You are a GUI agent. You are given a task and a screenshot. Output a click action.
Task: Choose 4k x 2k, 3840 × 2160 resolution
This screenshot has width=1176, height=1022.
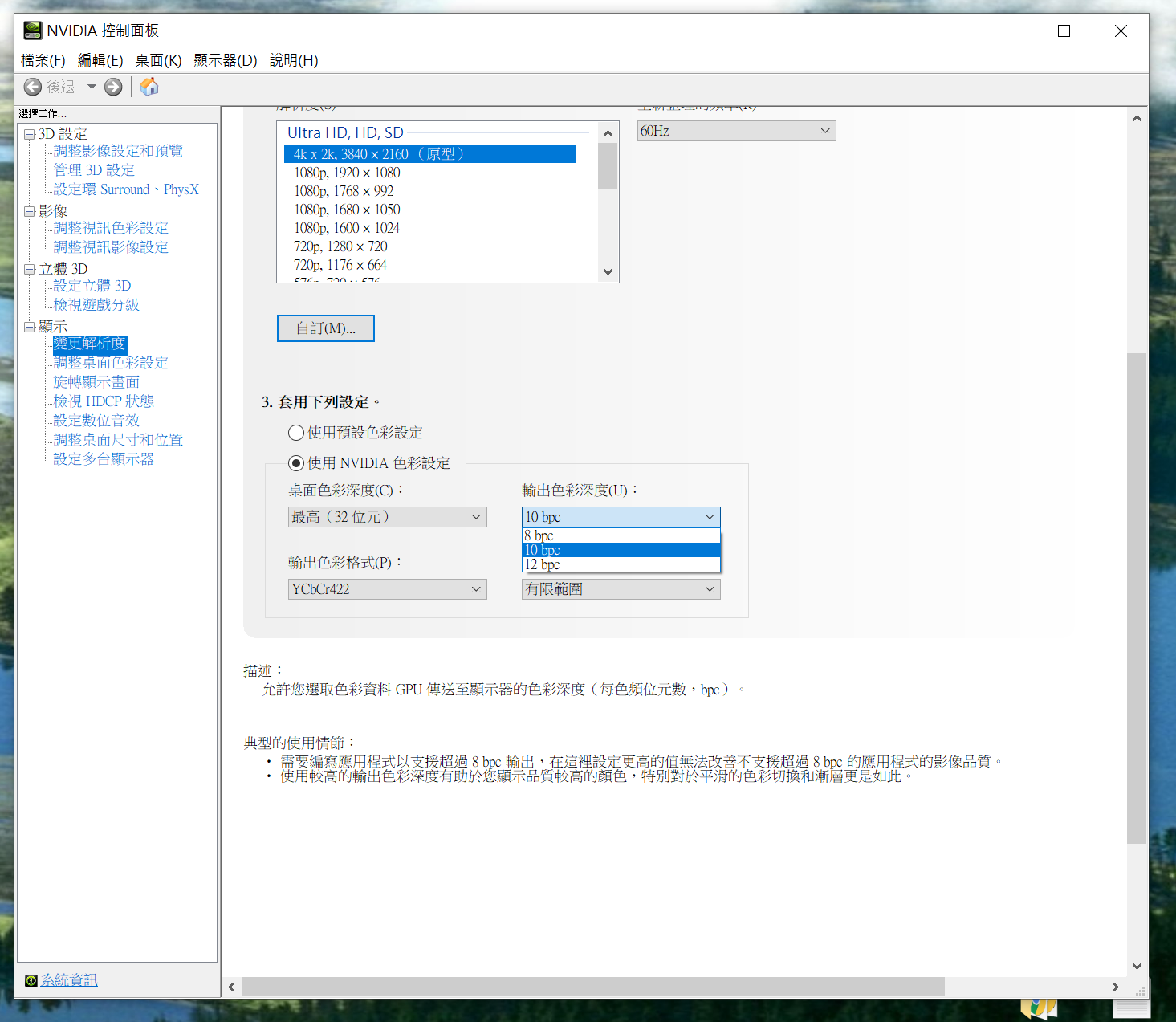coord(430,154)
